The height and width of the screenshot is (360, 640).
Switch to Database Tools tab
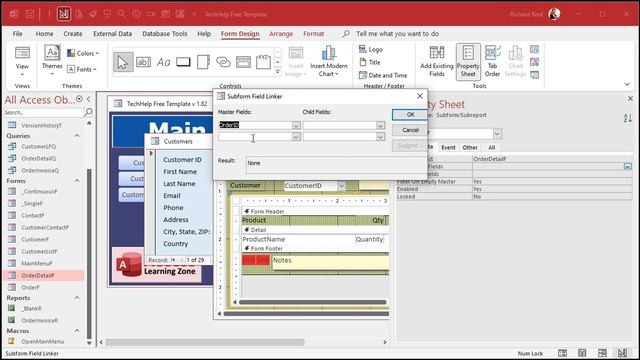pos(164,34)
